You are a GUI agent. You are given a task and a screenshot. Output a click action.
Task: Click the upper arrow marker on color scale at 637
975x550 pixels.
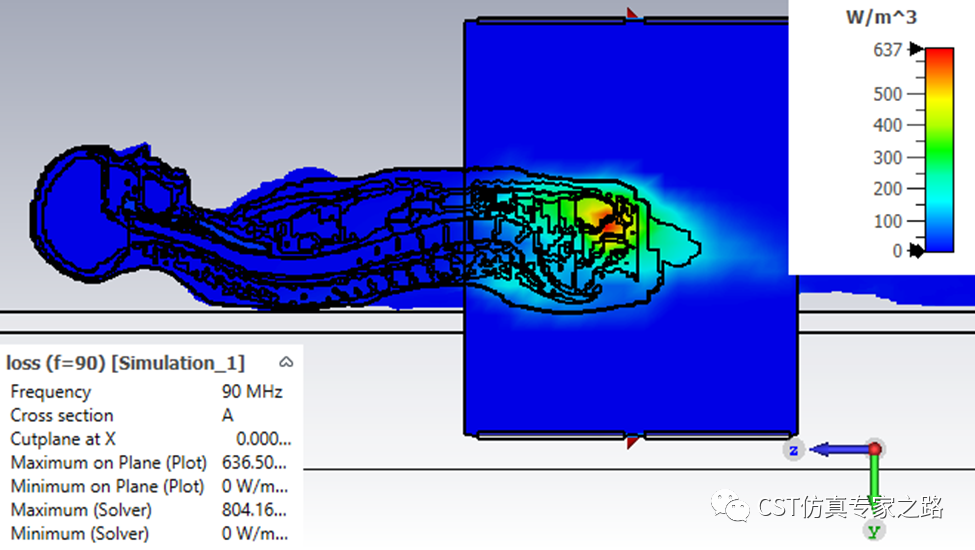pos(916,48)
